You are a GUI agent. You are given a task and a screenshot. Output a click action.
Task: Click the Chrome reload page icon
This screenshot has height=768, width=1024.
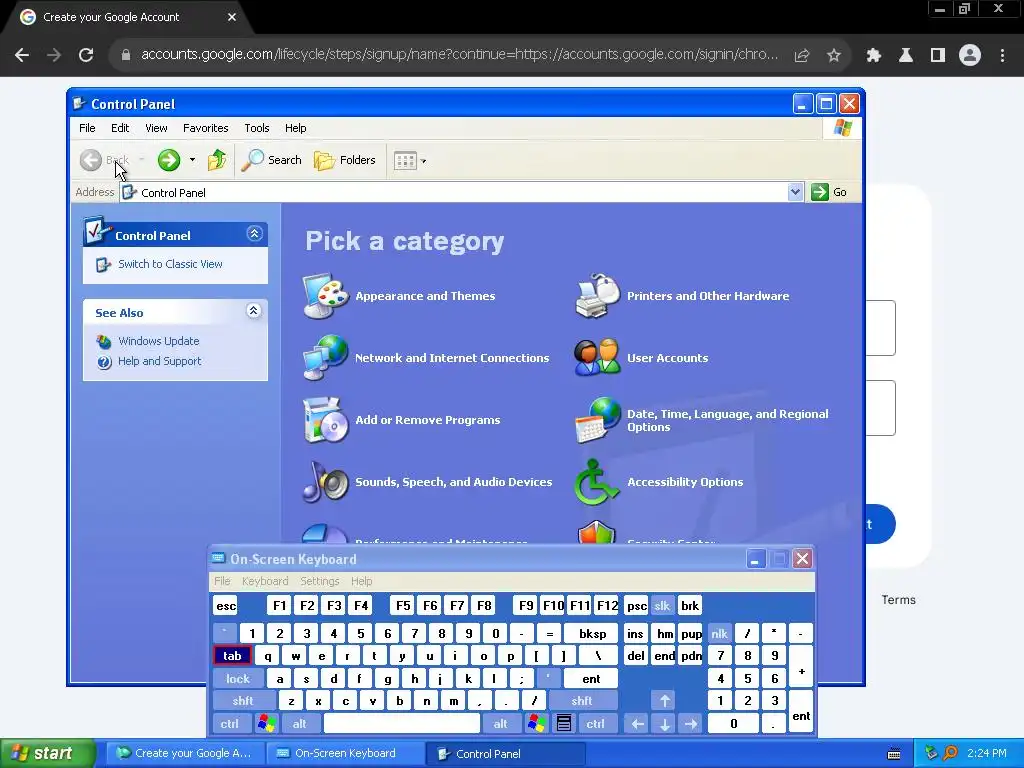tap(86, 56)
